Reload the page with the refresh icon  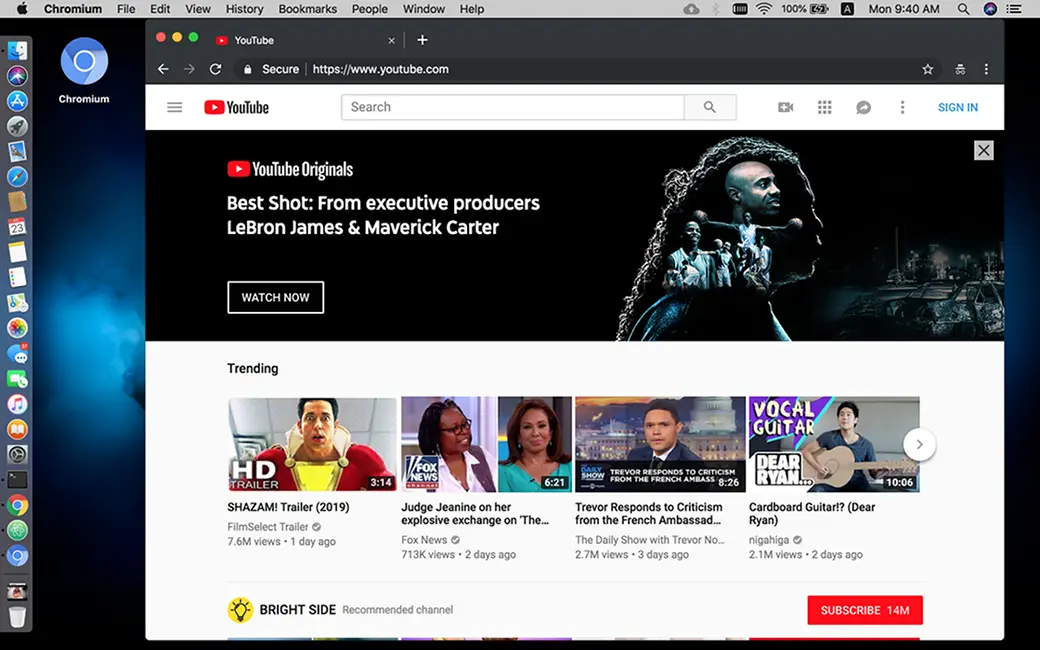coord(215,69)
